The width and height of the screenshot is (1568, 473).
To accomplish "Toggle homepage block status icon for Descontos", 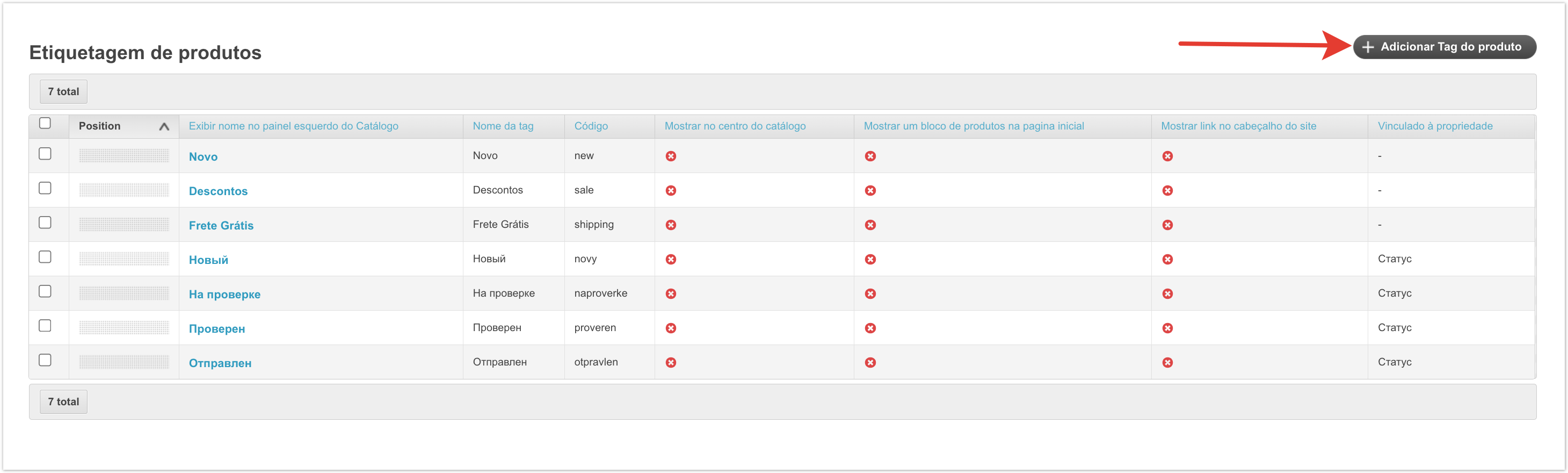I will click(x=870, y=191).
